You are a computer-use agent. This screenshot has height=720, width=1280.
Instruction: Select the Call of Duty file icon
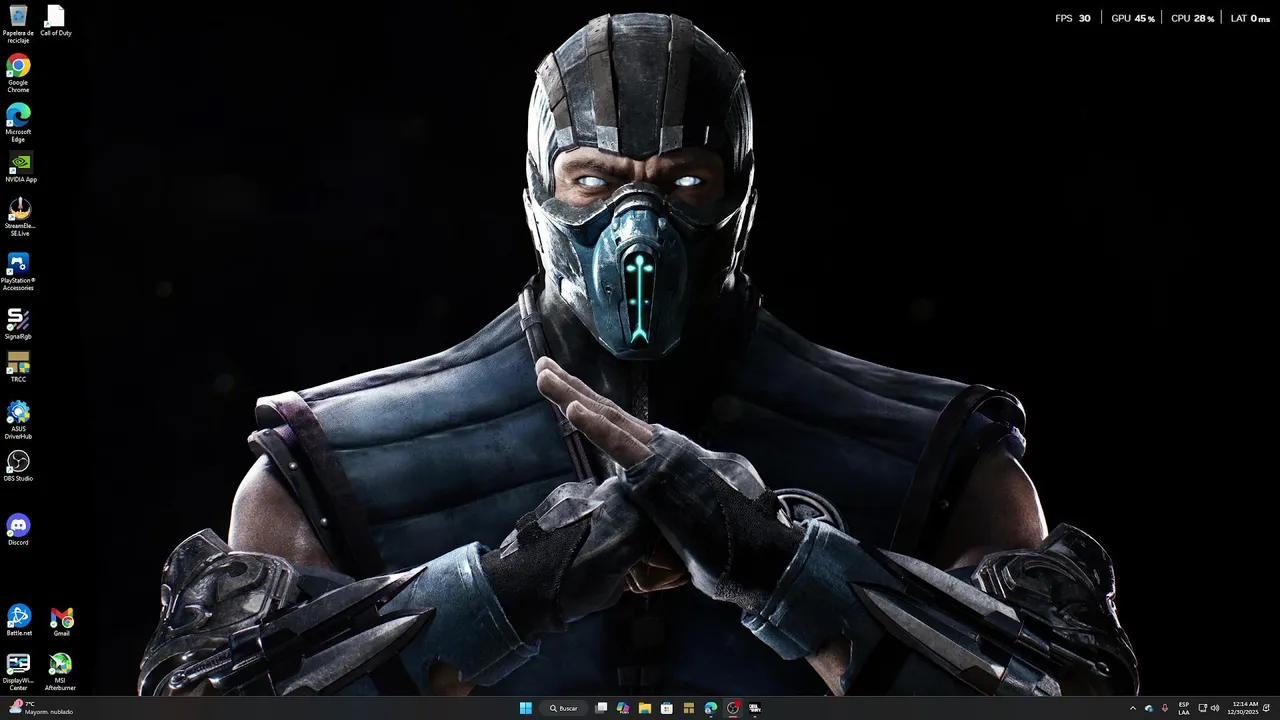pyautogui.click(x=56, y=21)
